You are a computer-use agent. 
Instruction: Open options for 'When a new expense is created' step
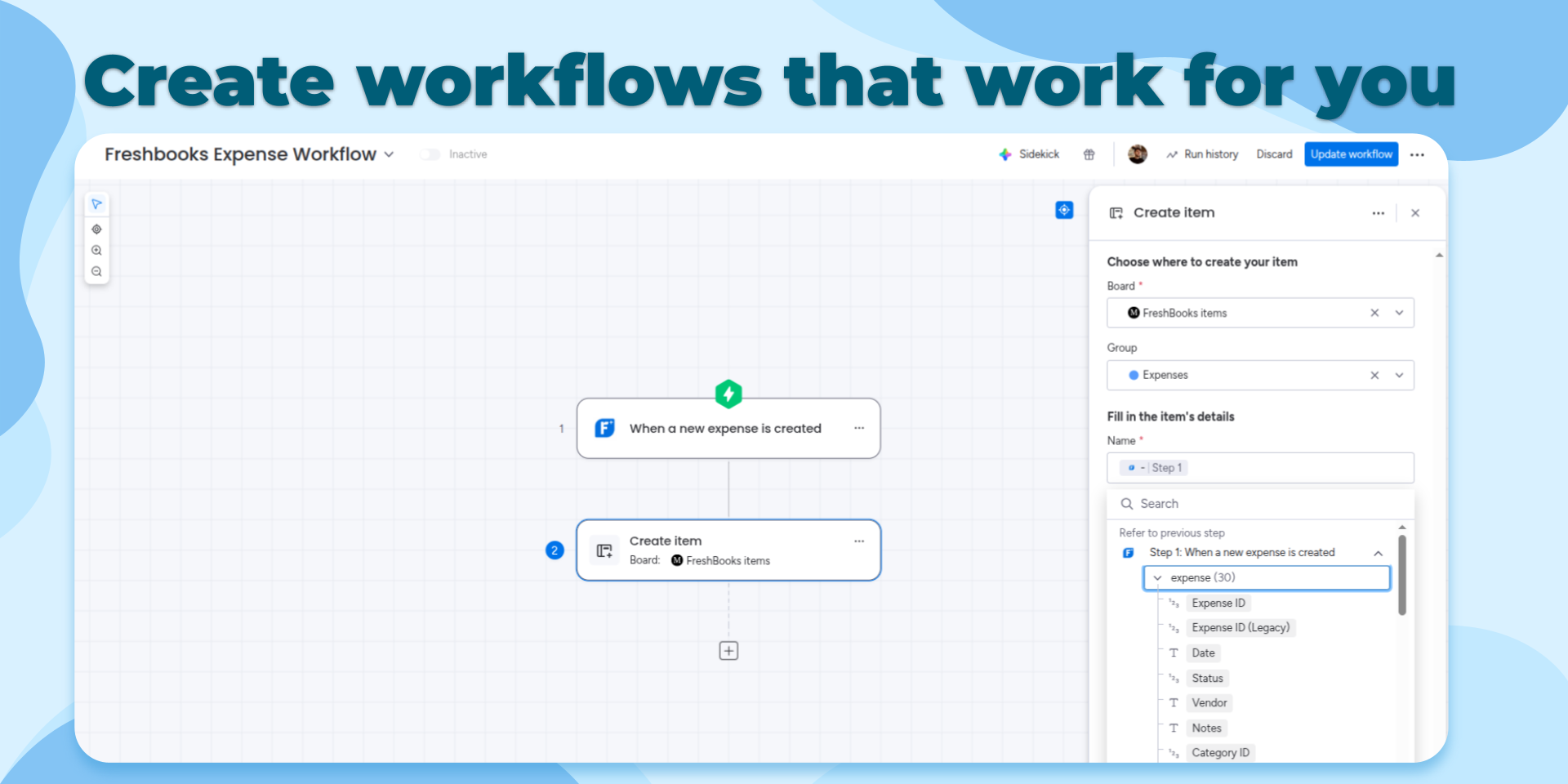point(859,428)
